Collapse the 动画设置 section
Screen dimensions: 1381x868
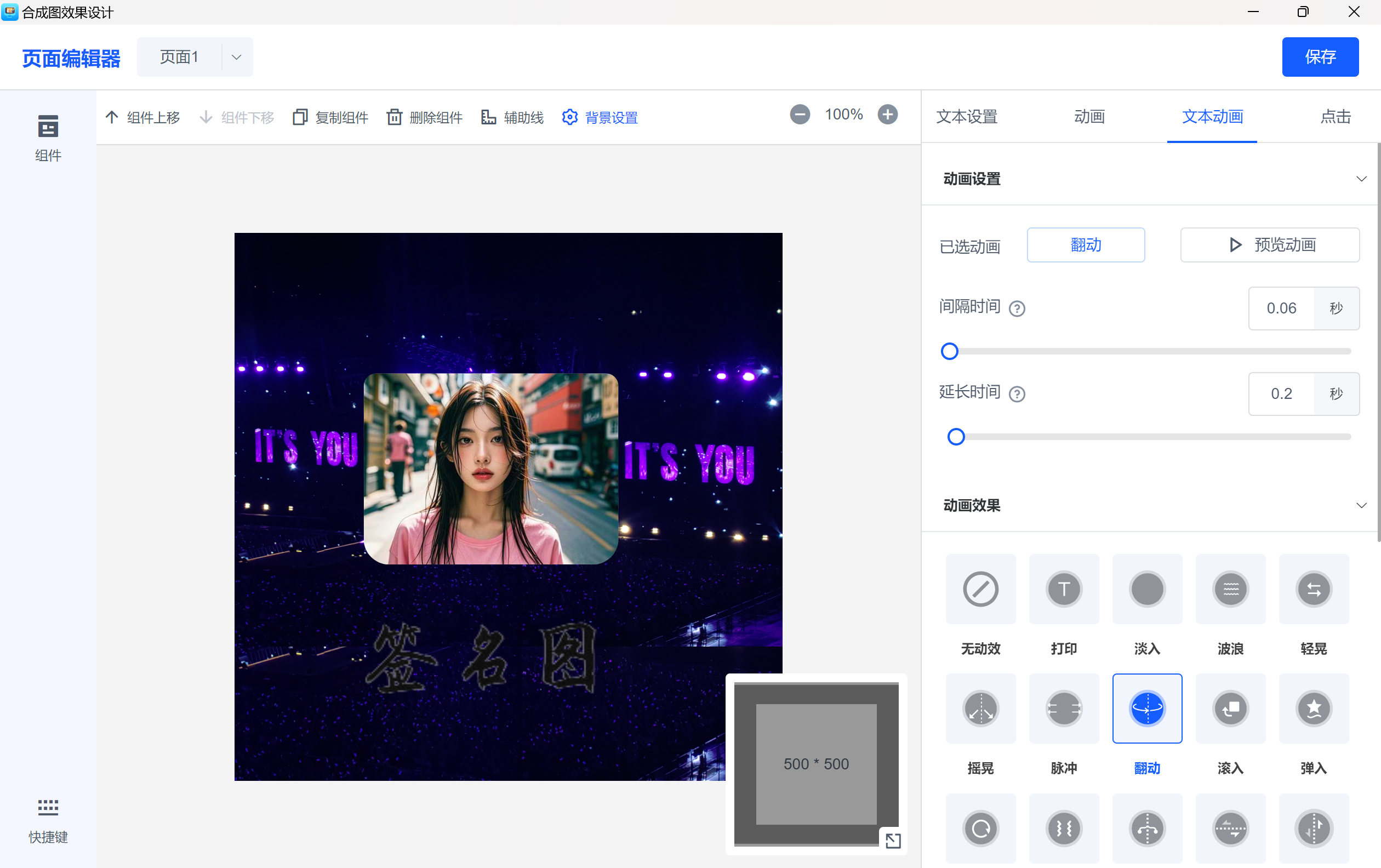[1361, 179]
